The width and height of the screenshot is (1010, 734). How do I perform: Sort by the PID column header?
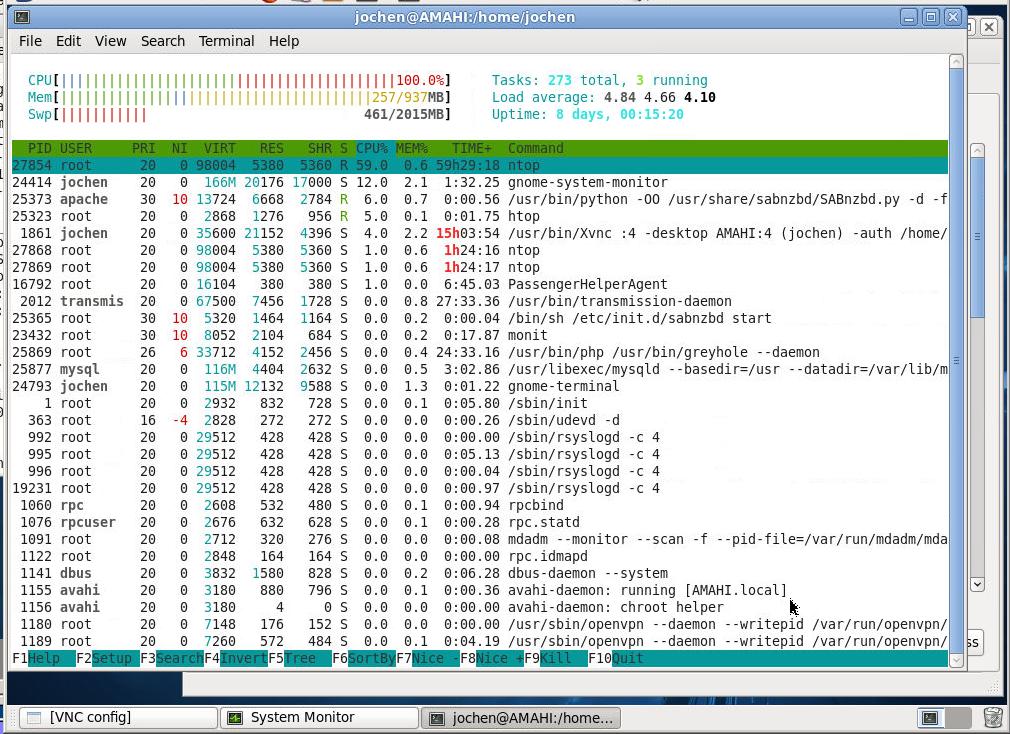[39, 148]
